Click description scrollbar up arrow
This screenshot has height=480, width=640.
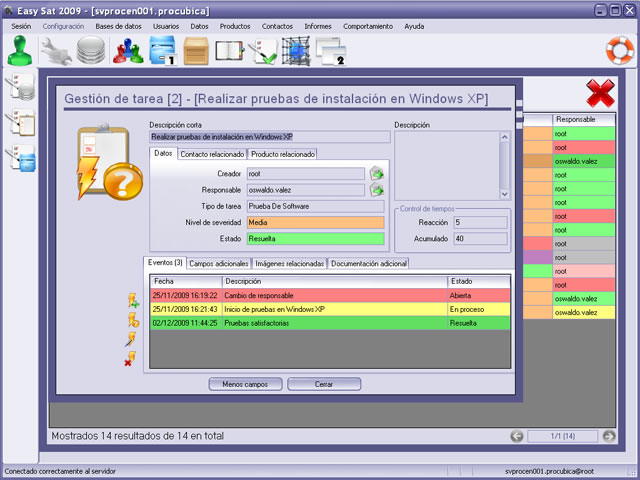tap(504, 137)
